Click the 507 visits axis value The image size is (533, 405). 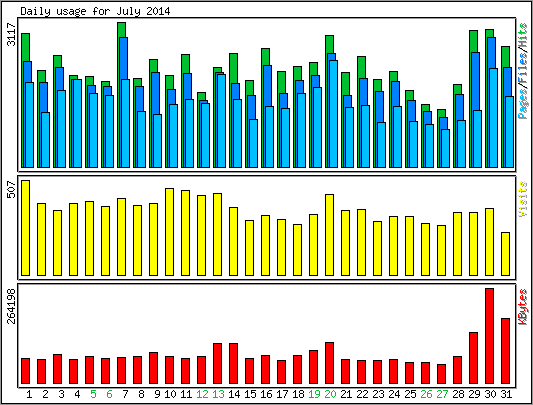[12, 189]
